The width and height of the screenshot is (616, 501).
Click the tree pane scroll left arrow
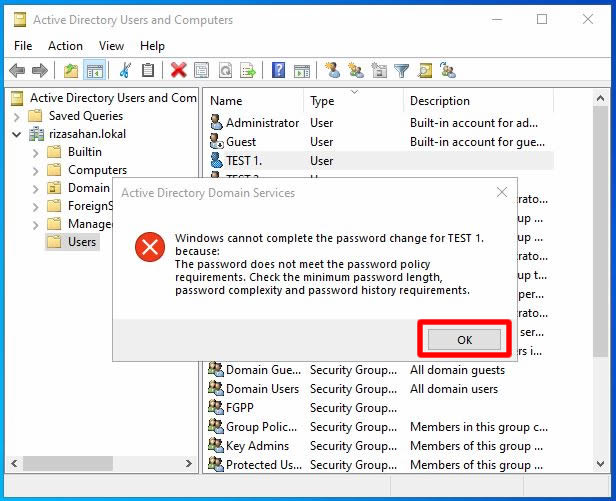point(14,464)
